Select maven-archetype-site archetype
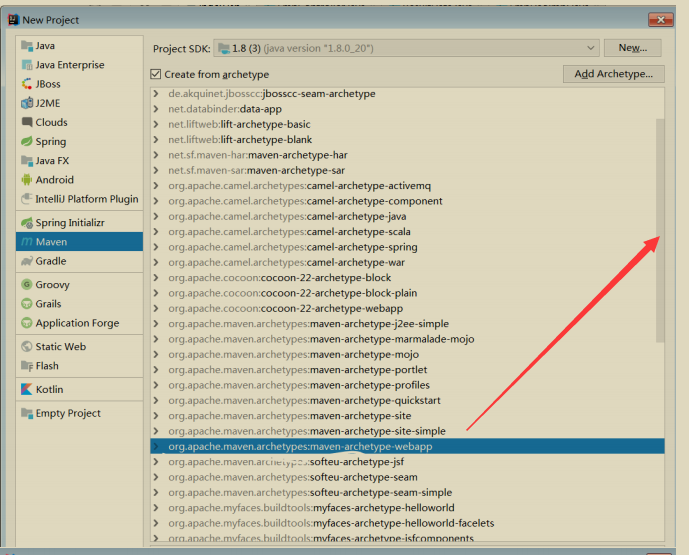Image resolution: width=689 pixels, height=555 pixels. pos(407,416)
